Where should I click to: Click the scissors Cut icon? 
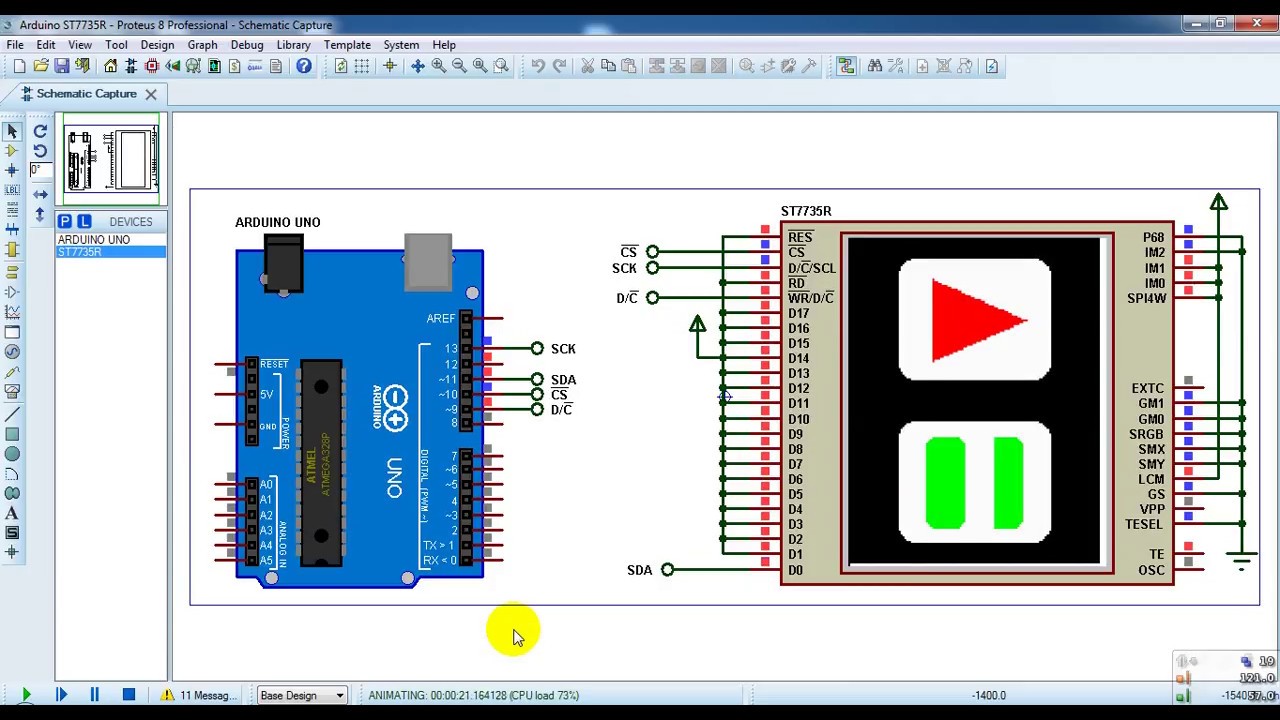pyautogui.click(x=588, y=66)
